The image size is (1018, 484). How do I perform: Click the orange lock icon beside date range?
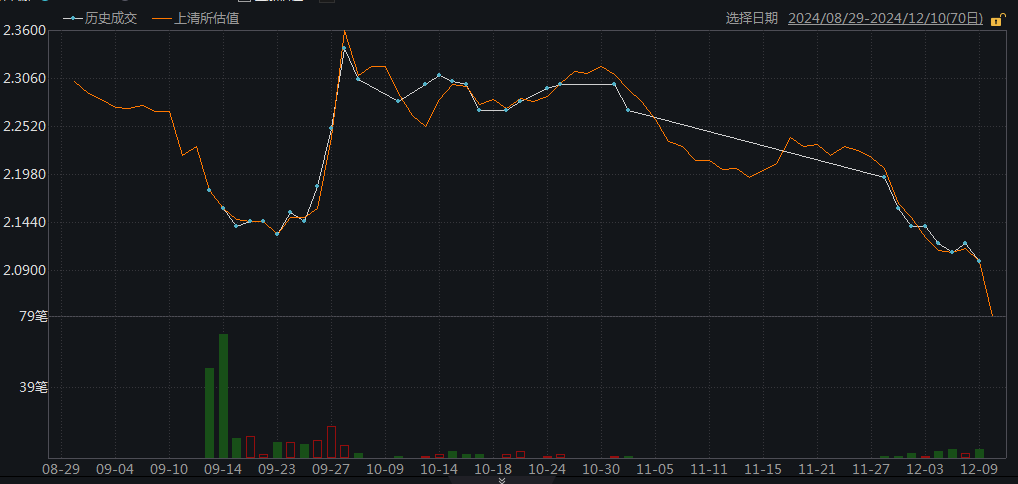[x=997, y=19]
